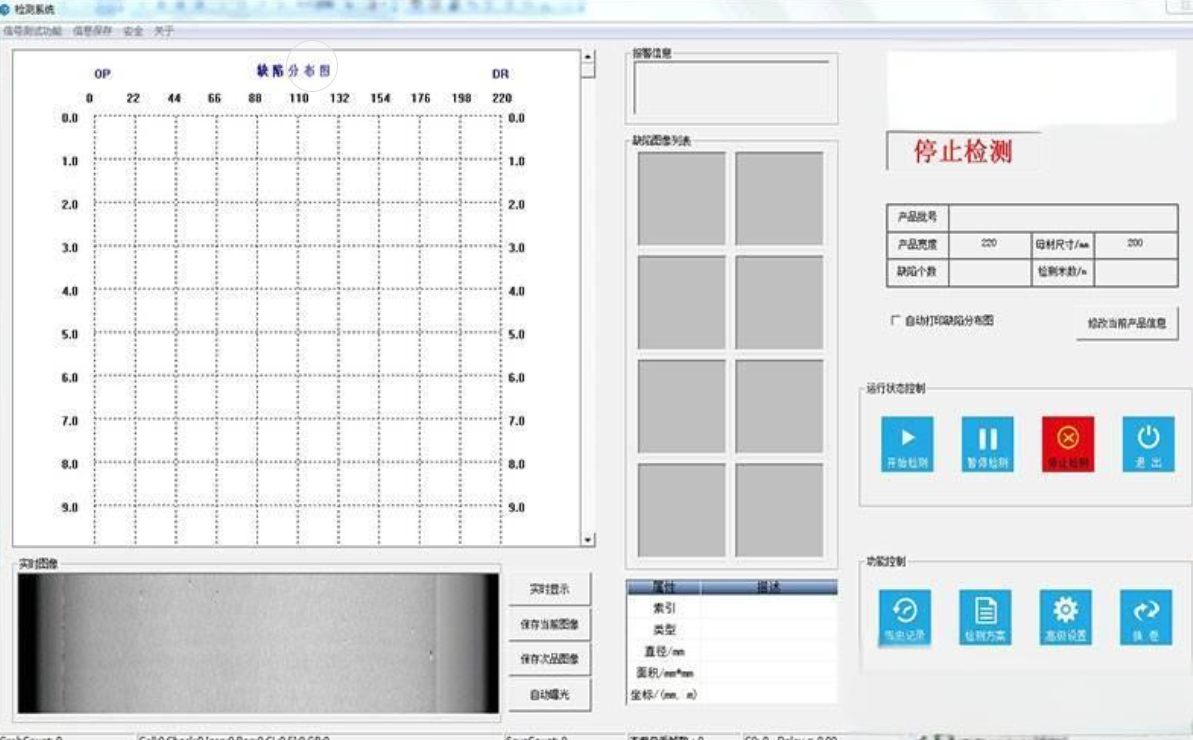Image resolution: width=1193 pixels, height=740 pixels.
Task: Click the 属性 column header
Action: pos(663,587)
